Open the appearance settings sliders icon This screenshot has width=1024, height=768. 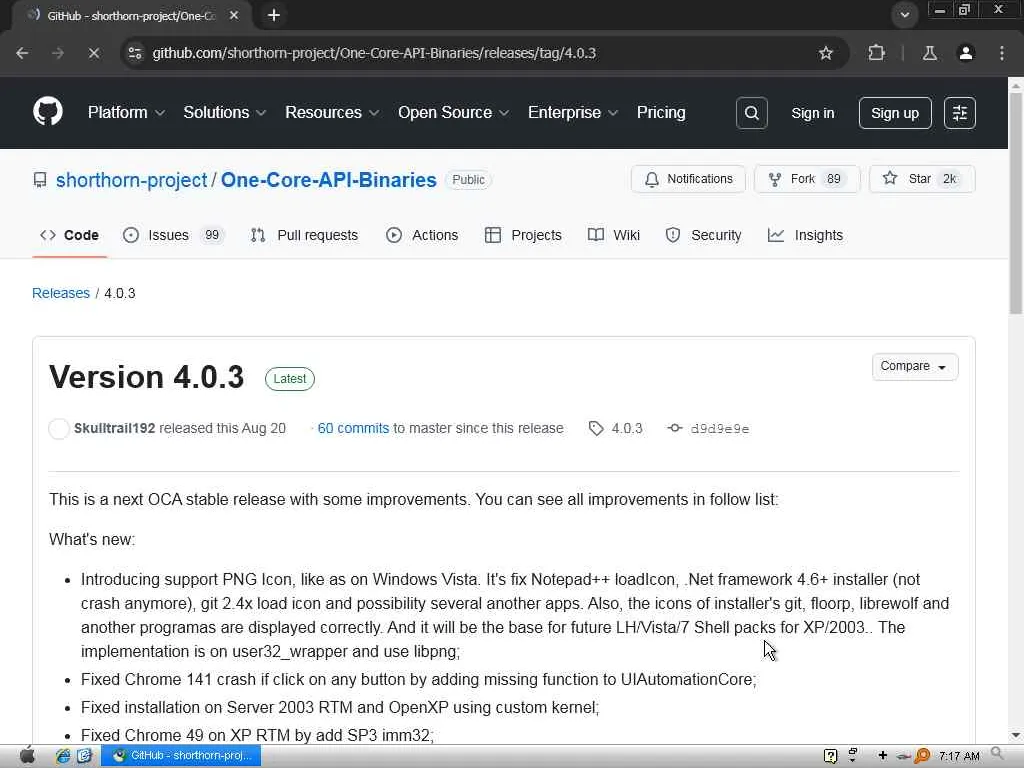point(959,113)
